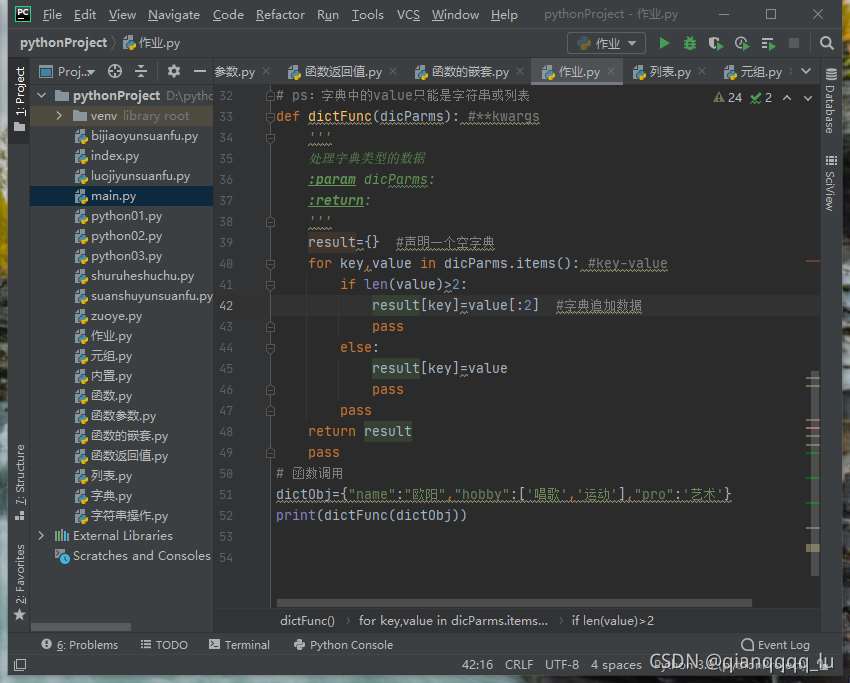Expand the venv folder
Image resolution: width=850 pixels, height=683 pixels.
click(59, 116)
